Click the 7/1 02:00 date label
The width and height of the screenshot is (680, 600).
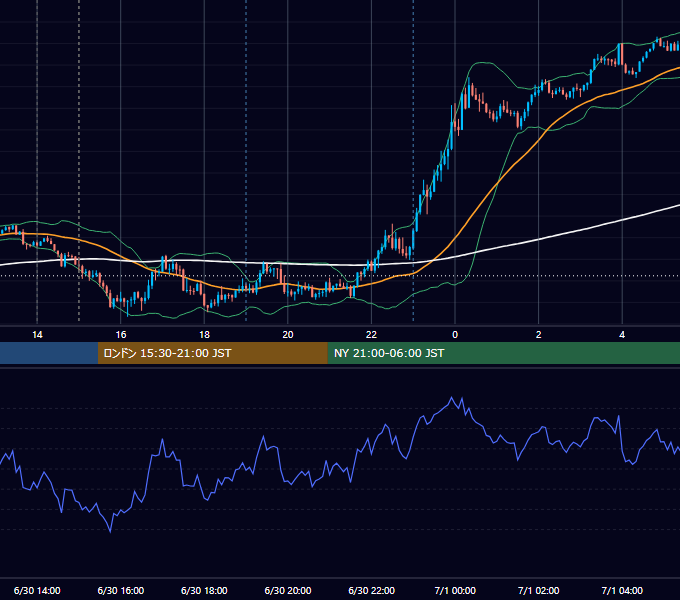point(539,590)
